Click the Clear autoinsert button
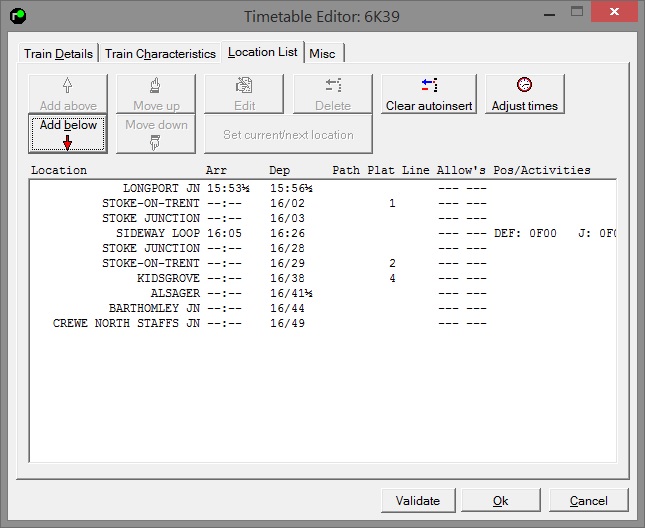This screenshot has width=645, height=528. 429,94
